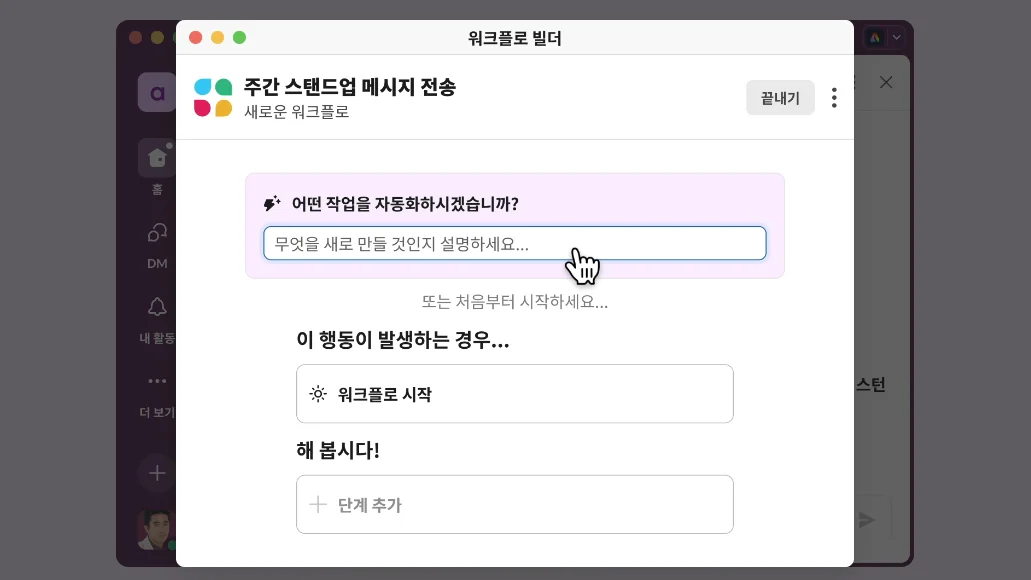This screenshot has height=580, width=1031.
Task: Click the rainbow 'A' icon at top right
Action: click(874, 38)
